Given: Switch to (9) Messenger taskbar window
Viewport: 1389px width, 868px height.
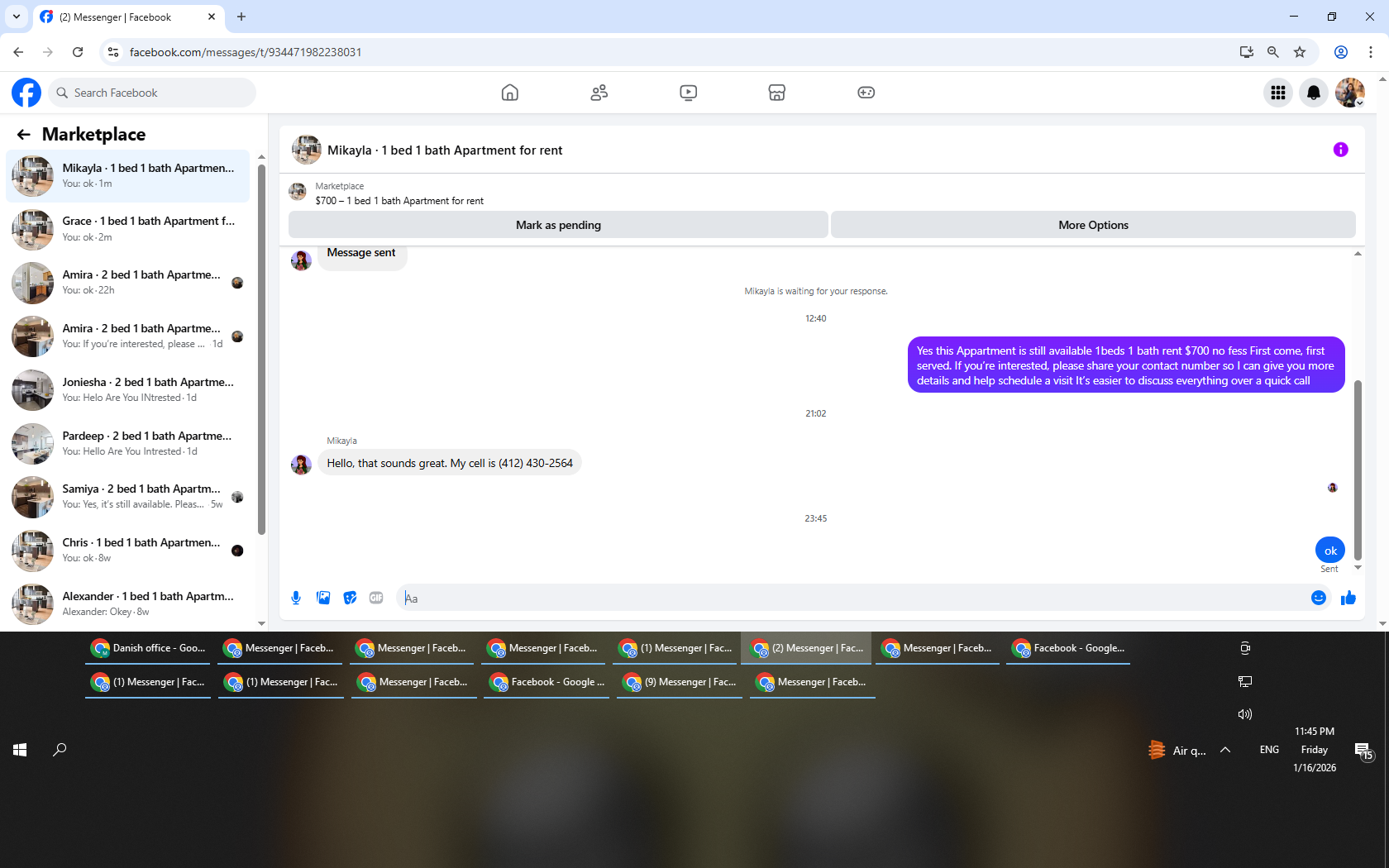Looking at the screenshot, I should 680,682.
